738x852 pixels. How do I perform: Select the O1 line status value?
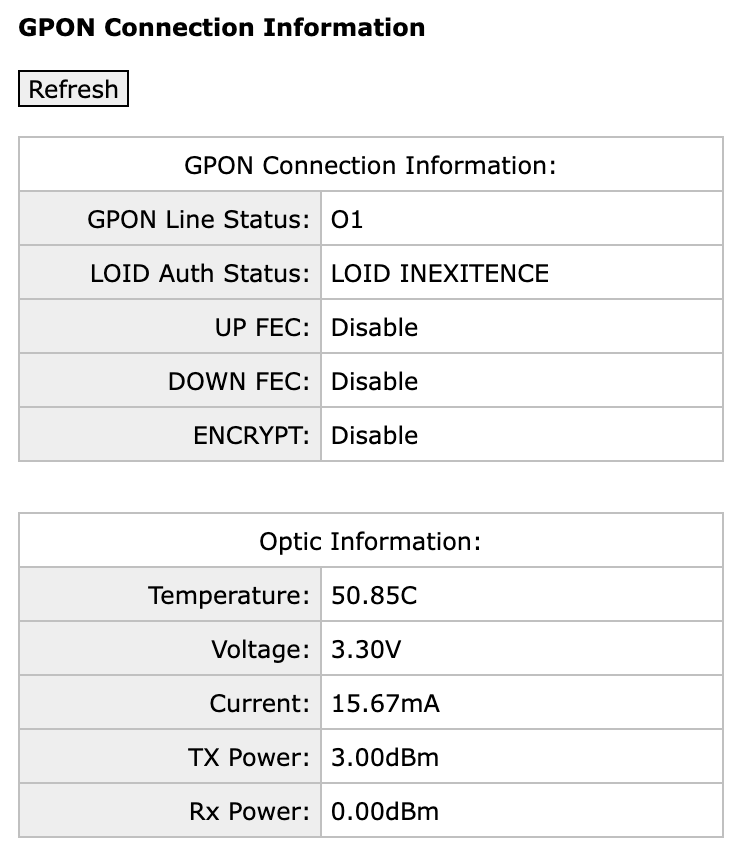tap(347, 220)
